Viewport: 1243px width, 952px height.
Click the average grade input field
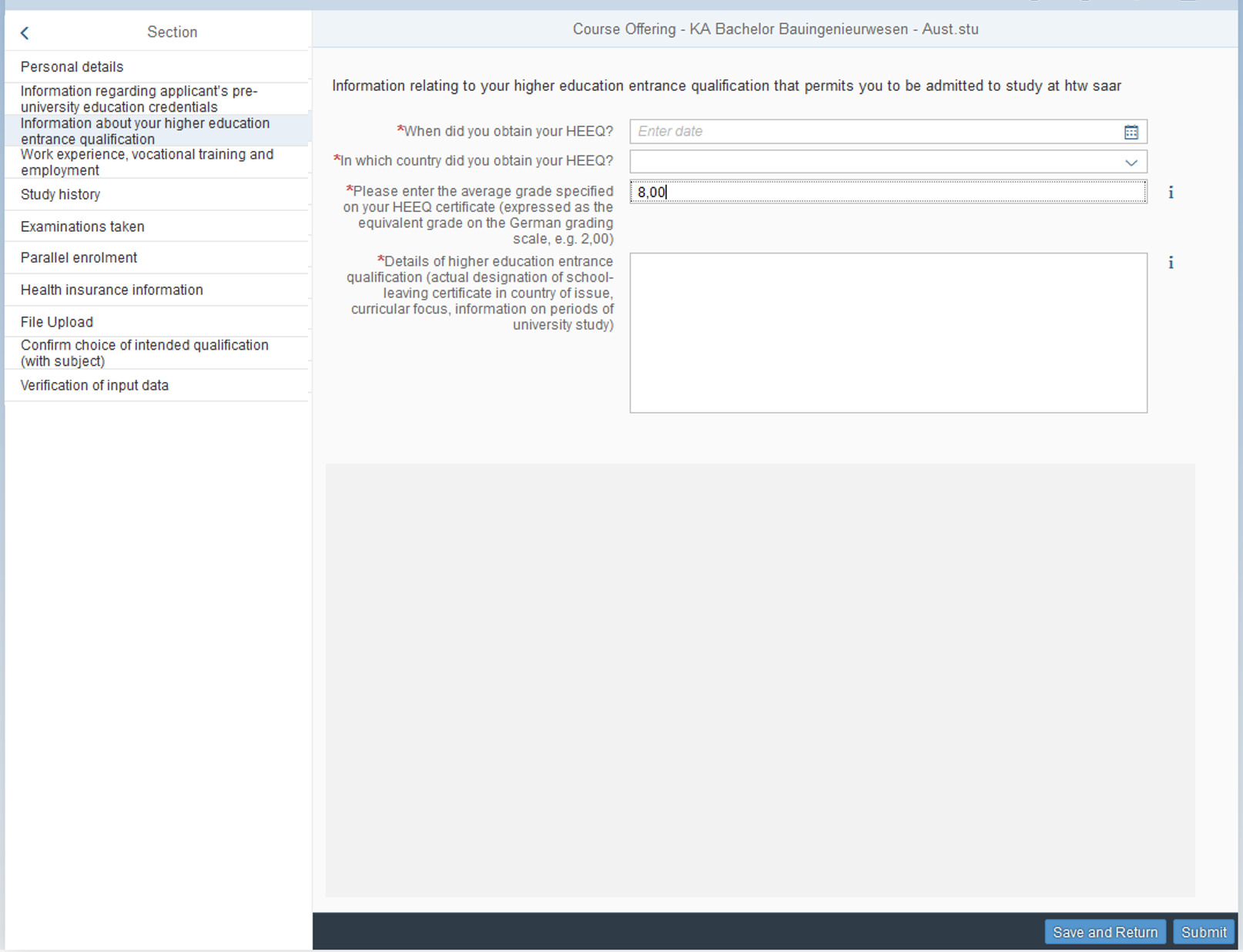(887, 192)
